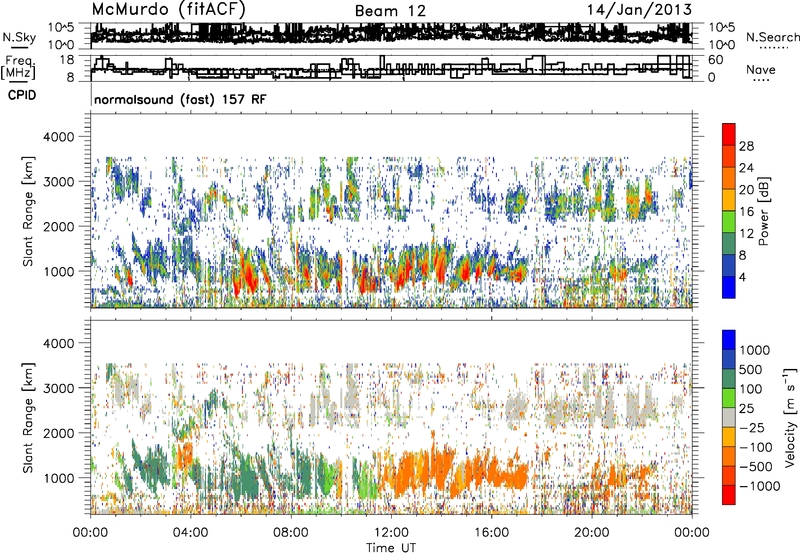Click '3000' tick on velocity panel axis
Viewport: 800px width, 554px height.
click(57, 388)
